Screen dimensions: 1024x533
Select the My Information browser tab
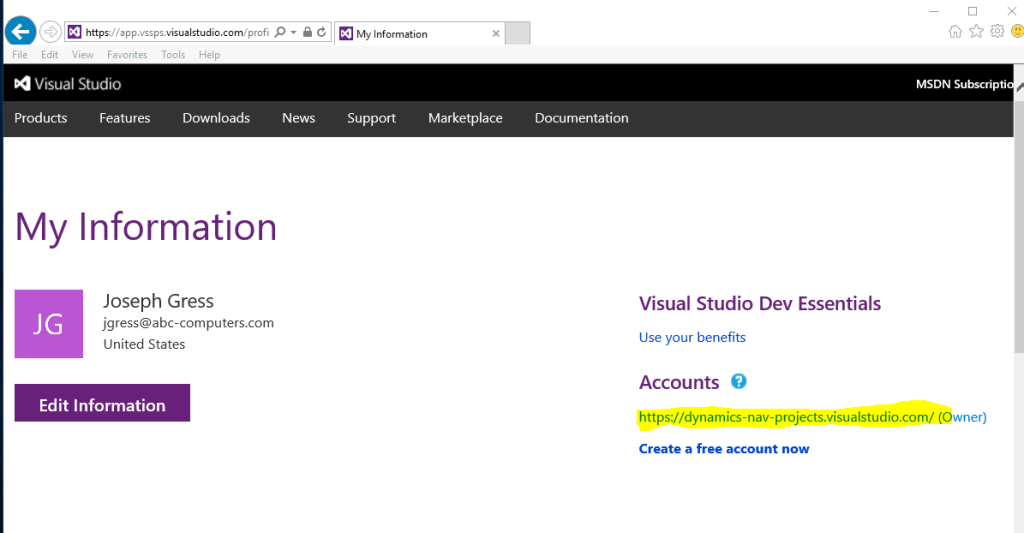tap(419, 33)
